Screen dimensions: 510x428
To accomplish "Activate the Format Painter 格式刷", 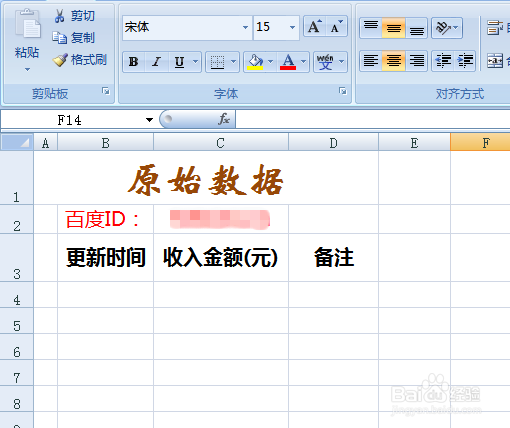I will (79, 60).
